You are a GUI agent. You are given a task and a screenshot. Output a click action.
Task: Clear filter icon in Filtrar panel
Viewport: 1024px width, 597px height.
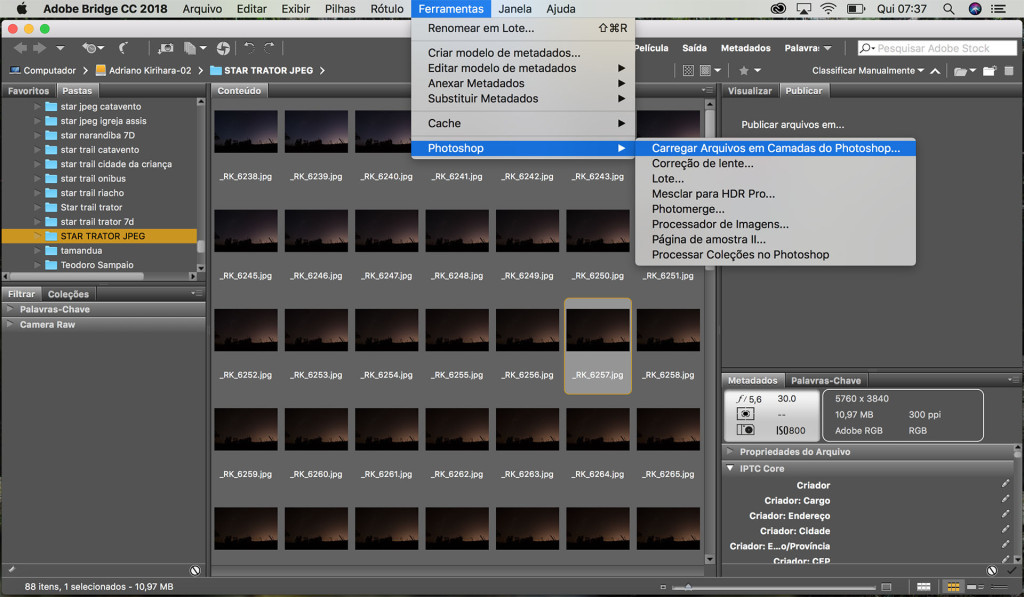pyautogui.click(x=195, y=570)
